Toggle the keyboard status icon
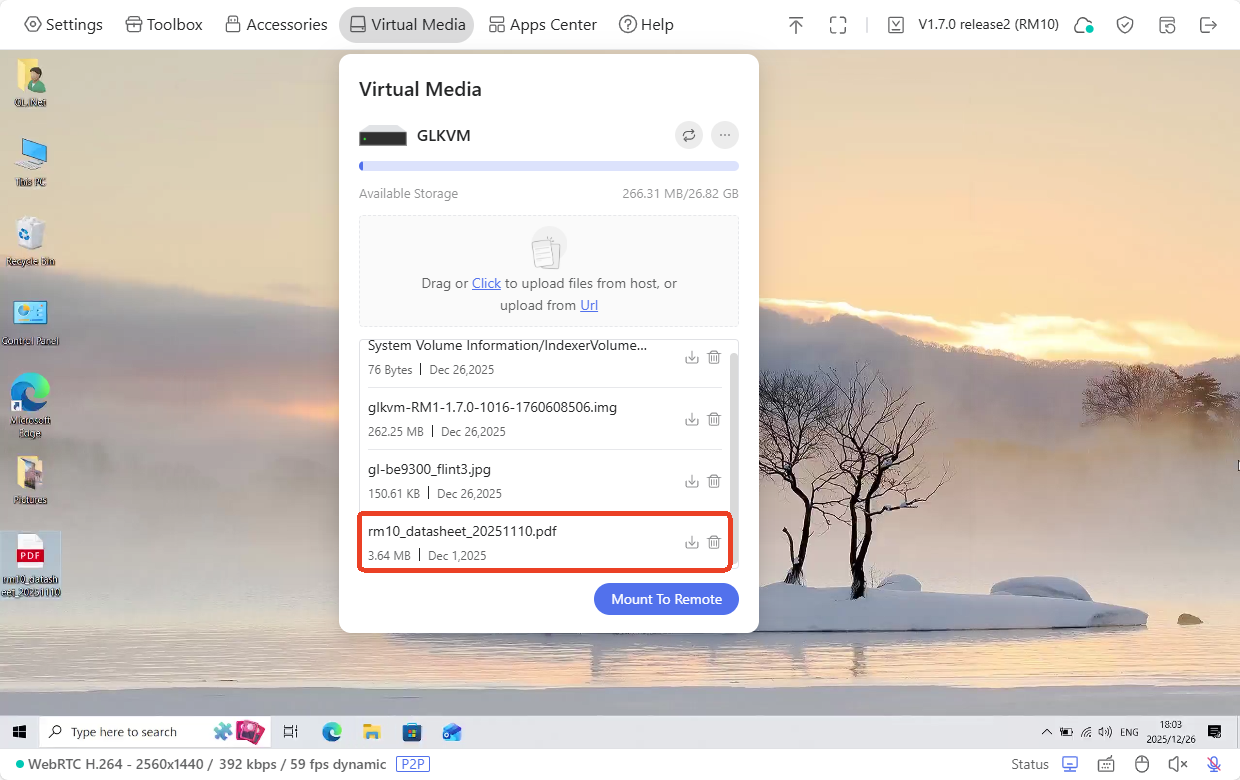 1106,764
